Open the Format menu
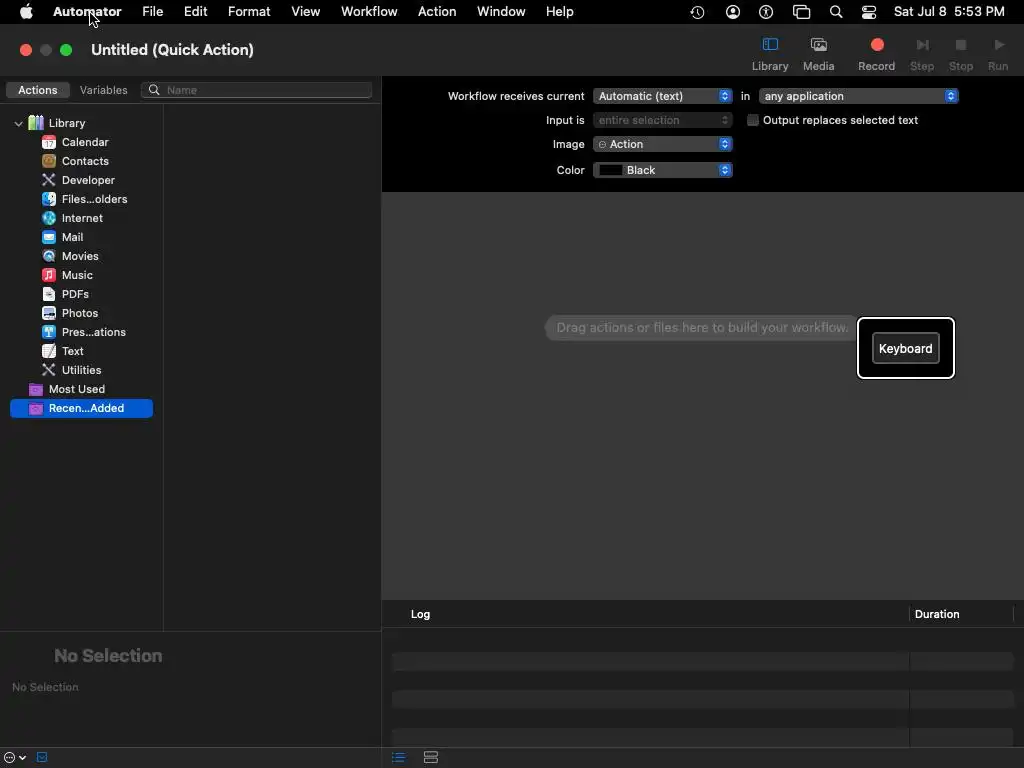This screenshot has width=1024, height=768. pyautogui.click(x=249, y=12)
